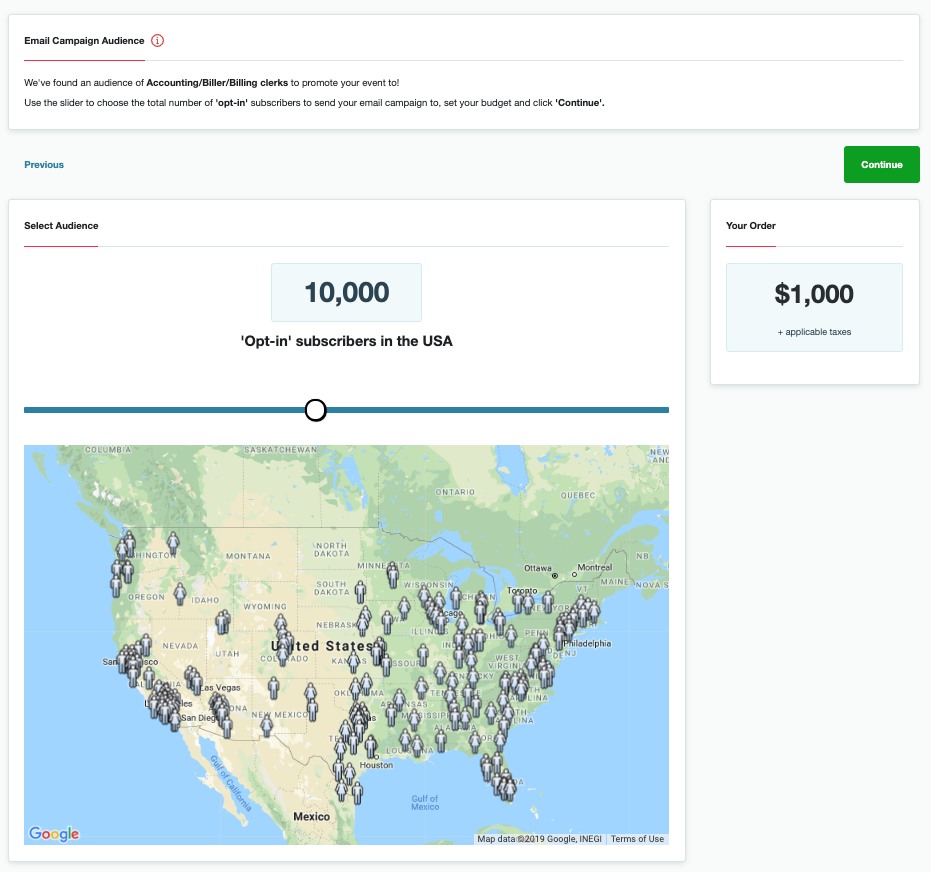Click the Philadelphia label on the map
Viewport: 931px width, 872px height.
click(x=587, y=643)
